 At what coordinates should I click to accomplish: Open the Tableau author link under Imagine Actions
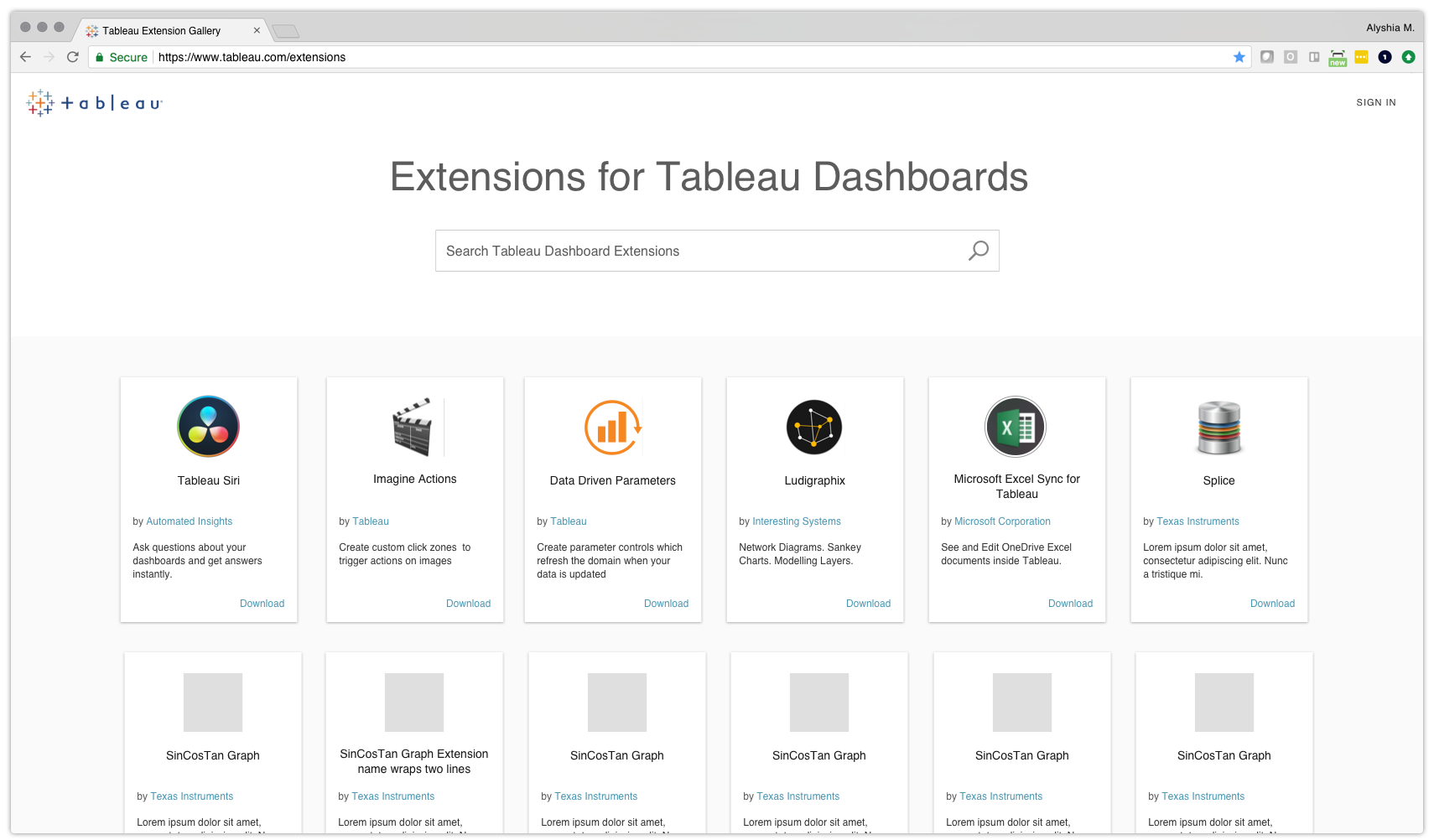(371, 521)
